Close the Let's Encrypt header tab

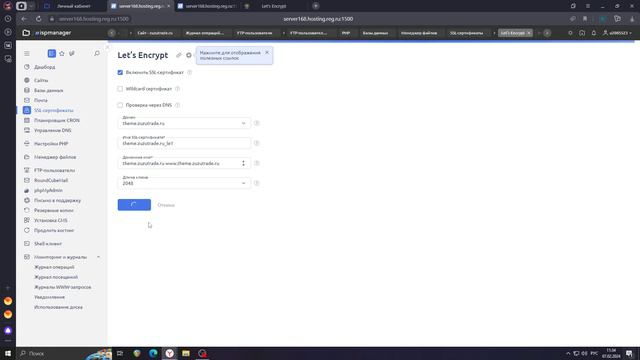coord(529,33)
